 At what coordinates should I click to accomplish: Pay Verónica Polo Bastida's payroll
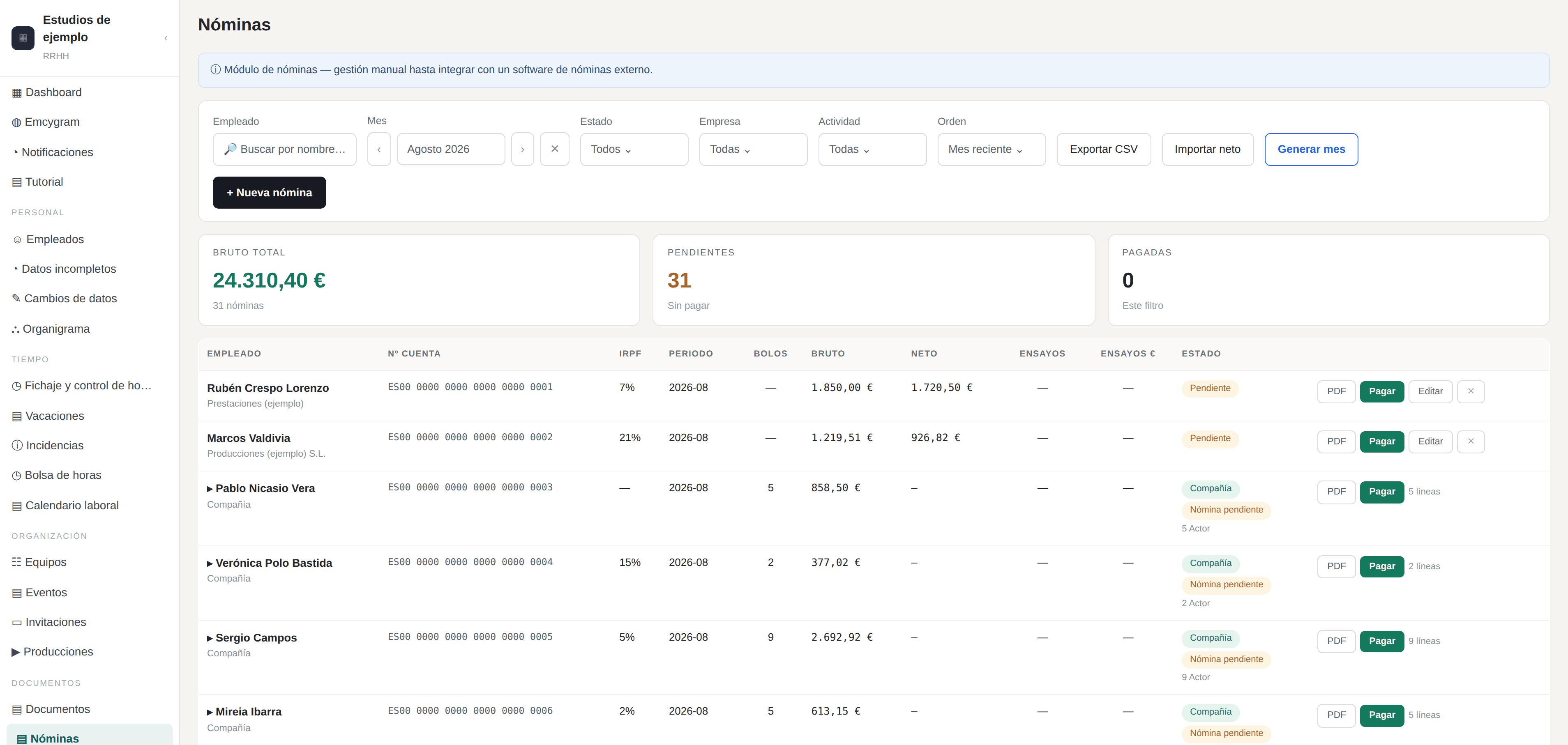[x=1382, y=567]
